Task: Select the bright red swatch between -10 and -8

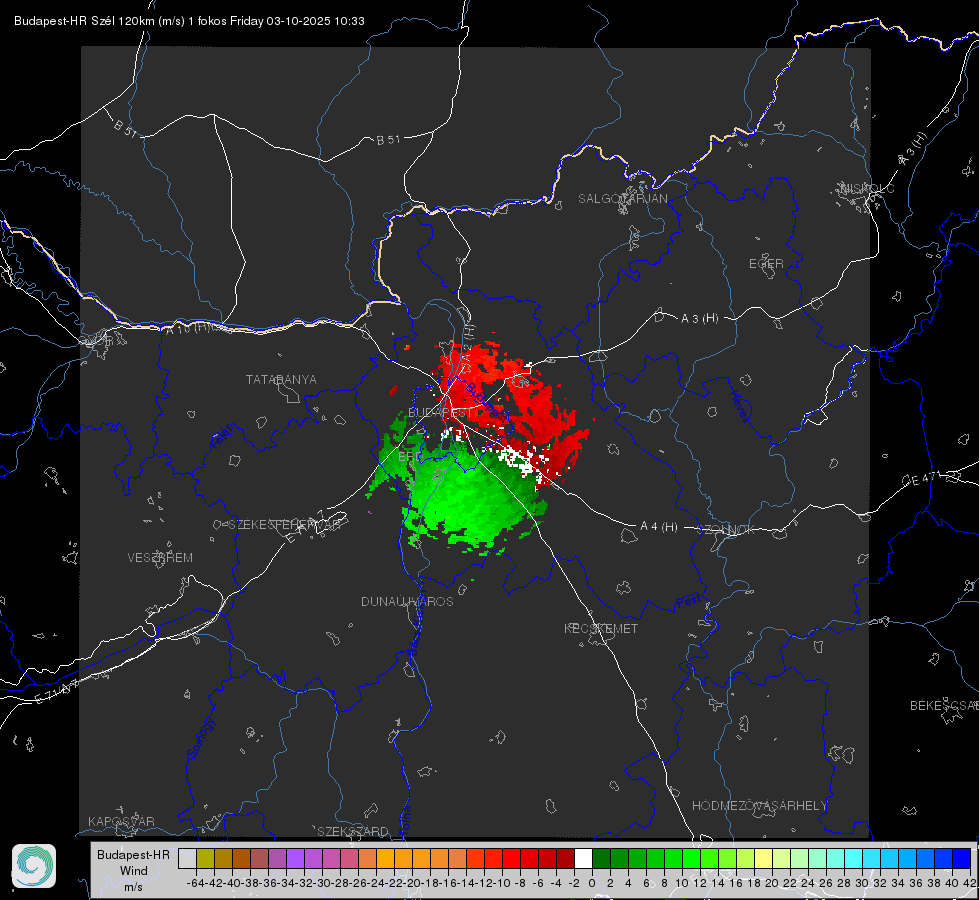Action: (x=511, y=858)
